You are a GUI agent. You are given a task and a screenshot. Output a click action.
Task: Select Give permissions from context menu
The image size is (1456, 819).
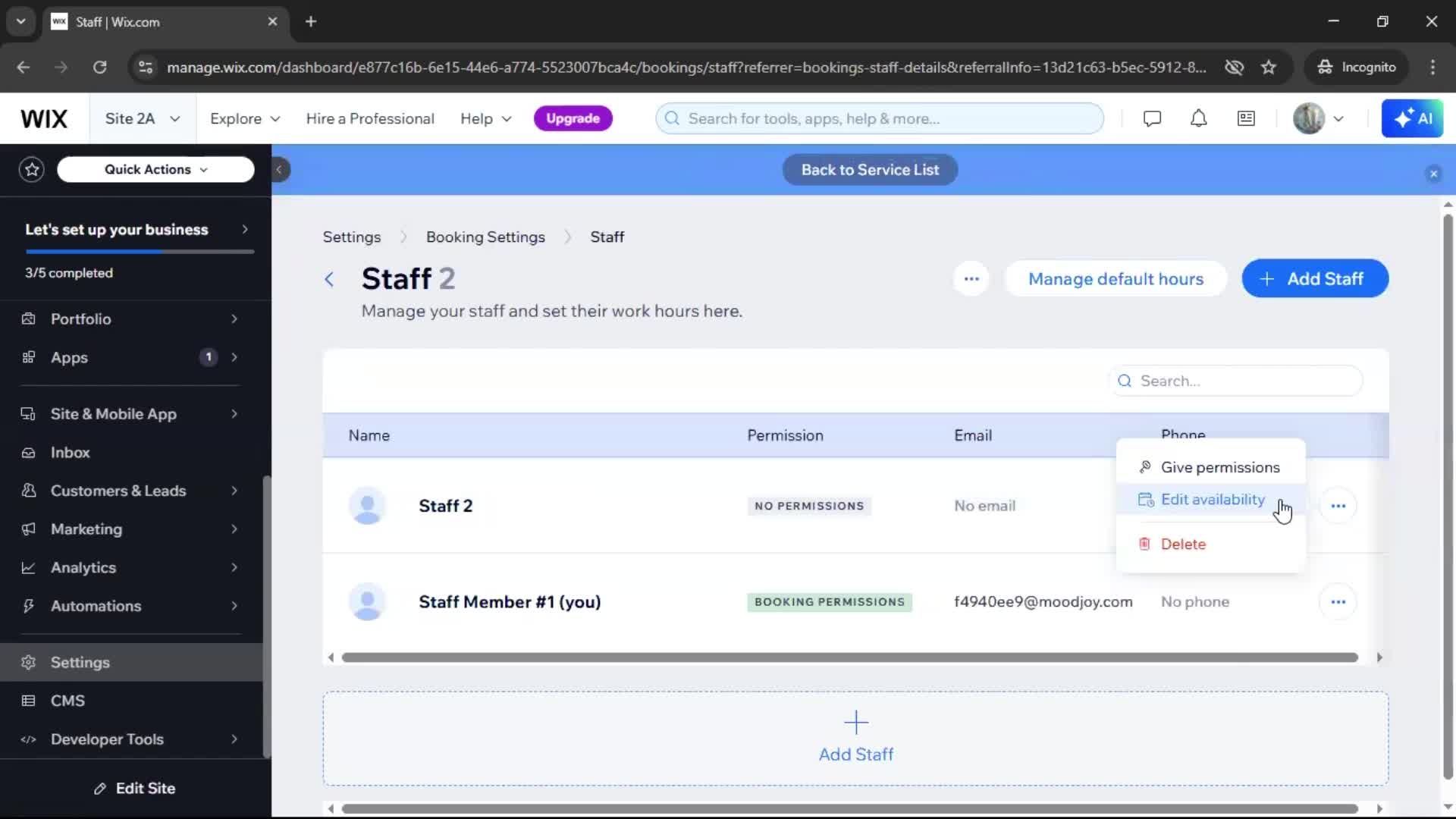click(x=1210, y=467)
